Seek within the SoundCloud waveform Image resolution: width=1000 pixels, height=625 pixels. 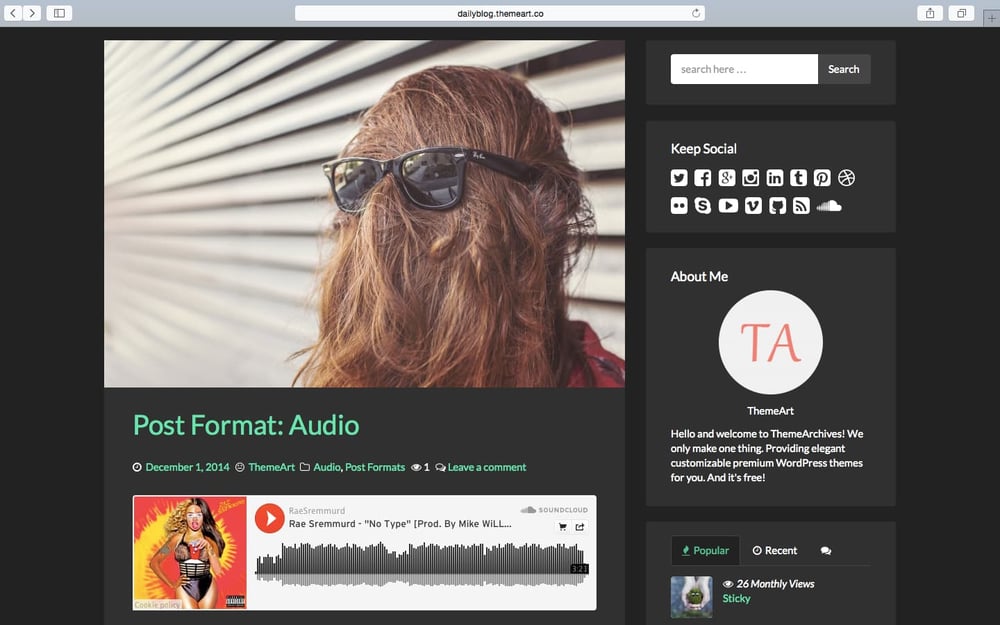pos(420,562)
